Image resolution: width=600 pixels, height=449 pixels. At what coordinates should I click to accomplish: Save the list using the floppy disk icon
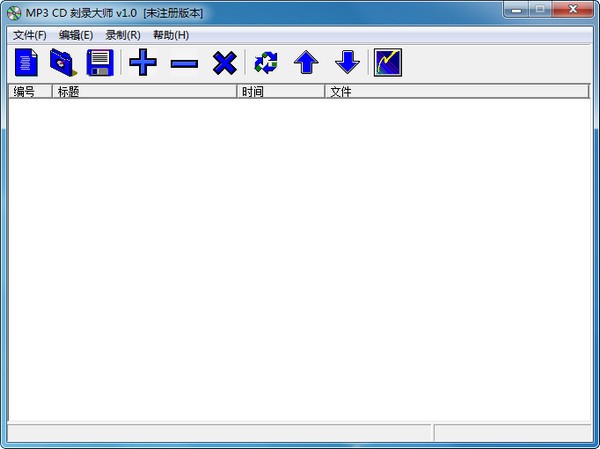(100, 63)
